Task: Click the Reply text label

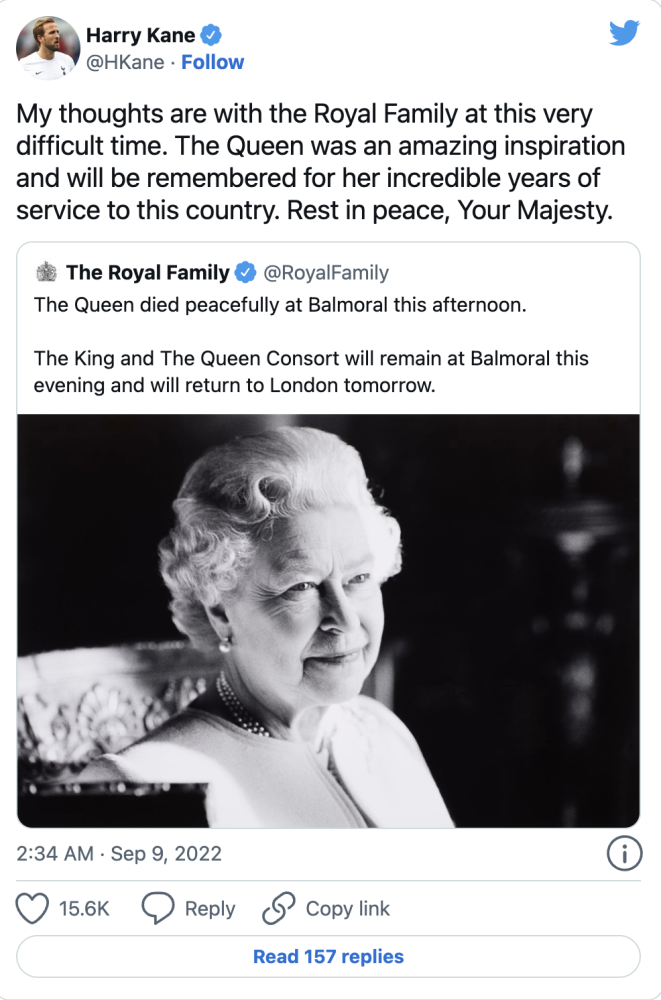Action: tap(210, 909)
